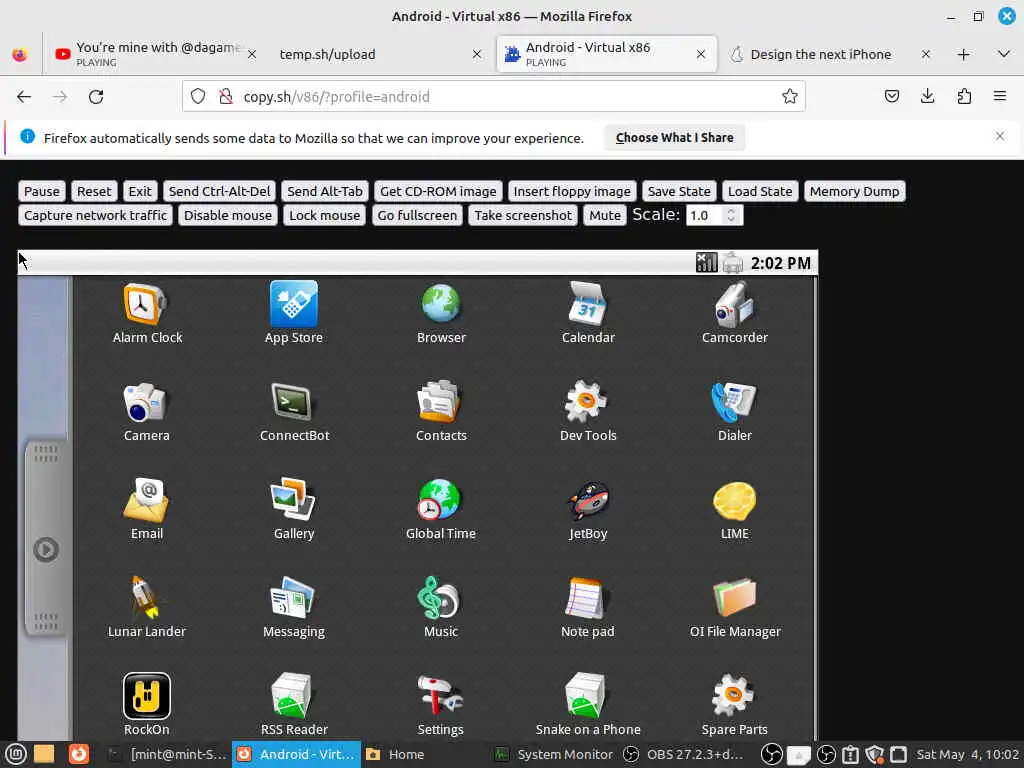1024x768 pixels.
Task: Go fullscreen in the emulator
Action: [x=417, y=216]
